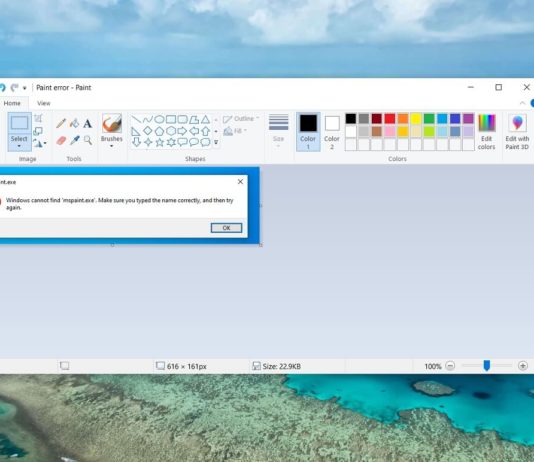Choose the Hexagon shape

[171, 131]
